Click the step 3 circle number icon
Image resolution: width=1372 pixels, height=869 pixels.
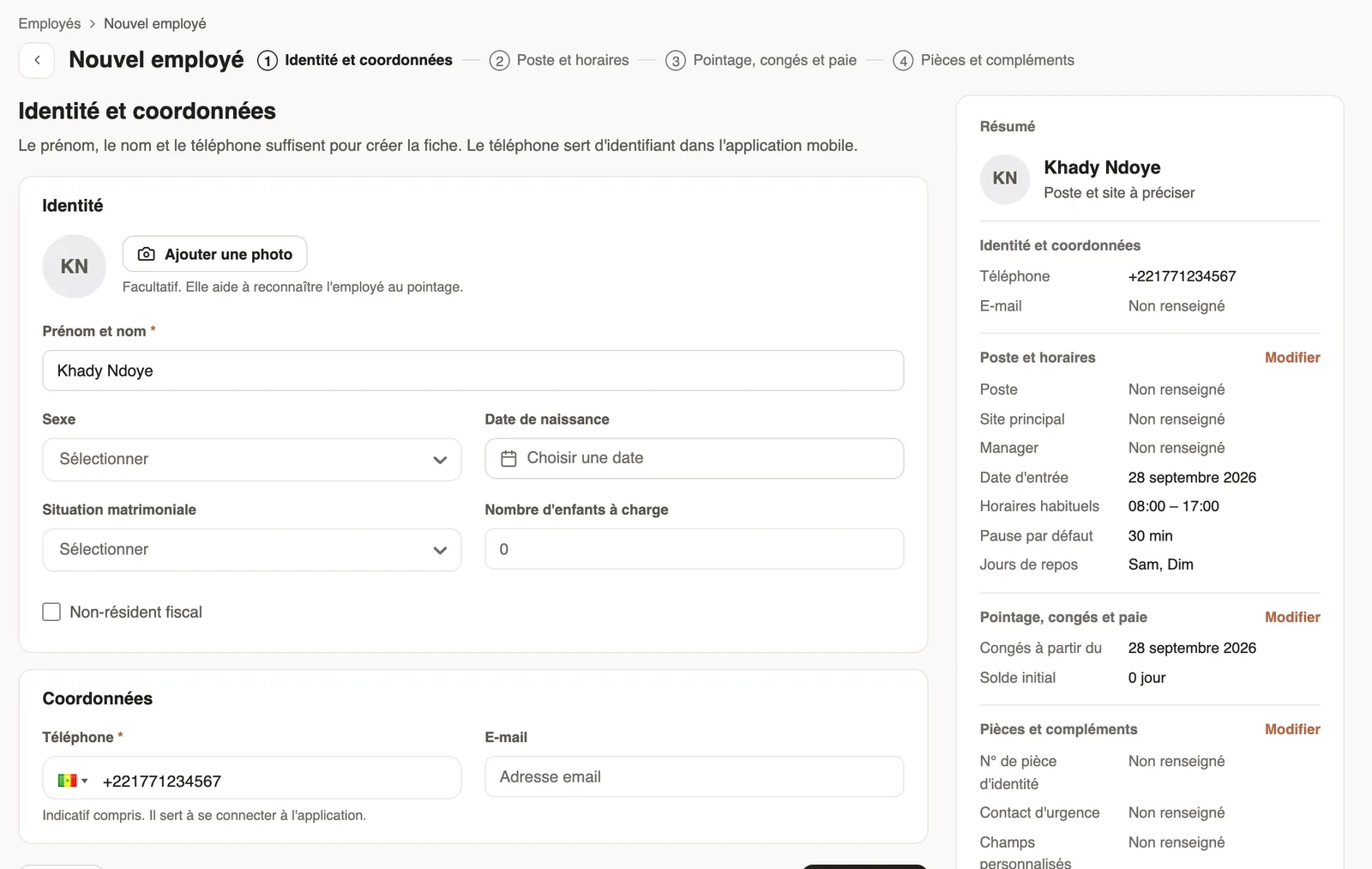(676, 60)
